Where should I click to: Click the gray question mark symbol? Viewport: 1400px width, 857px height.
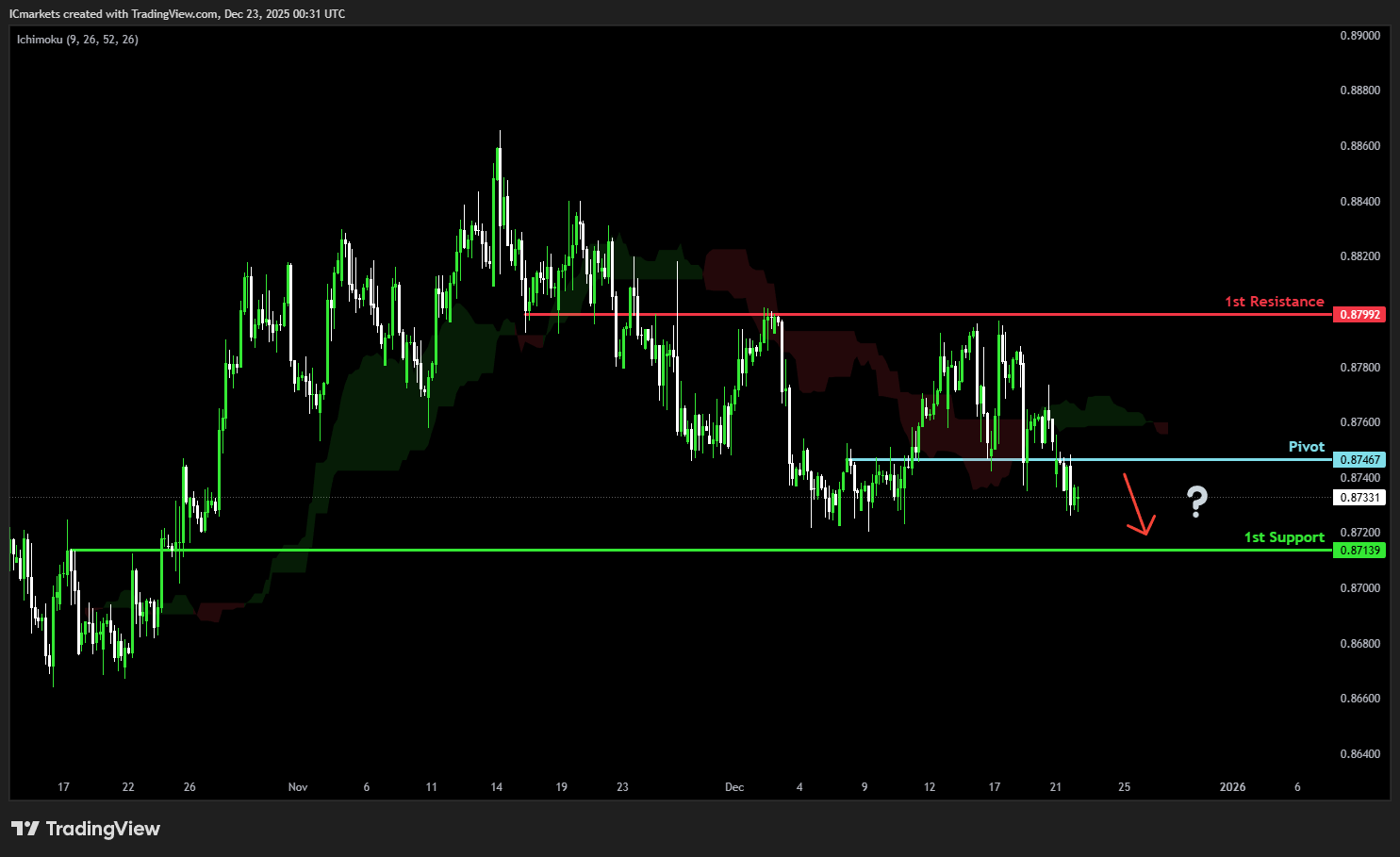[x=1196, y=502]
